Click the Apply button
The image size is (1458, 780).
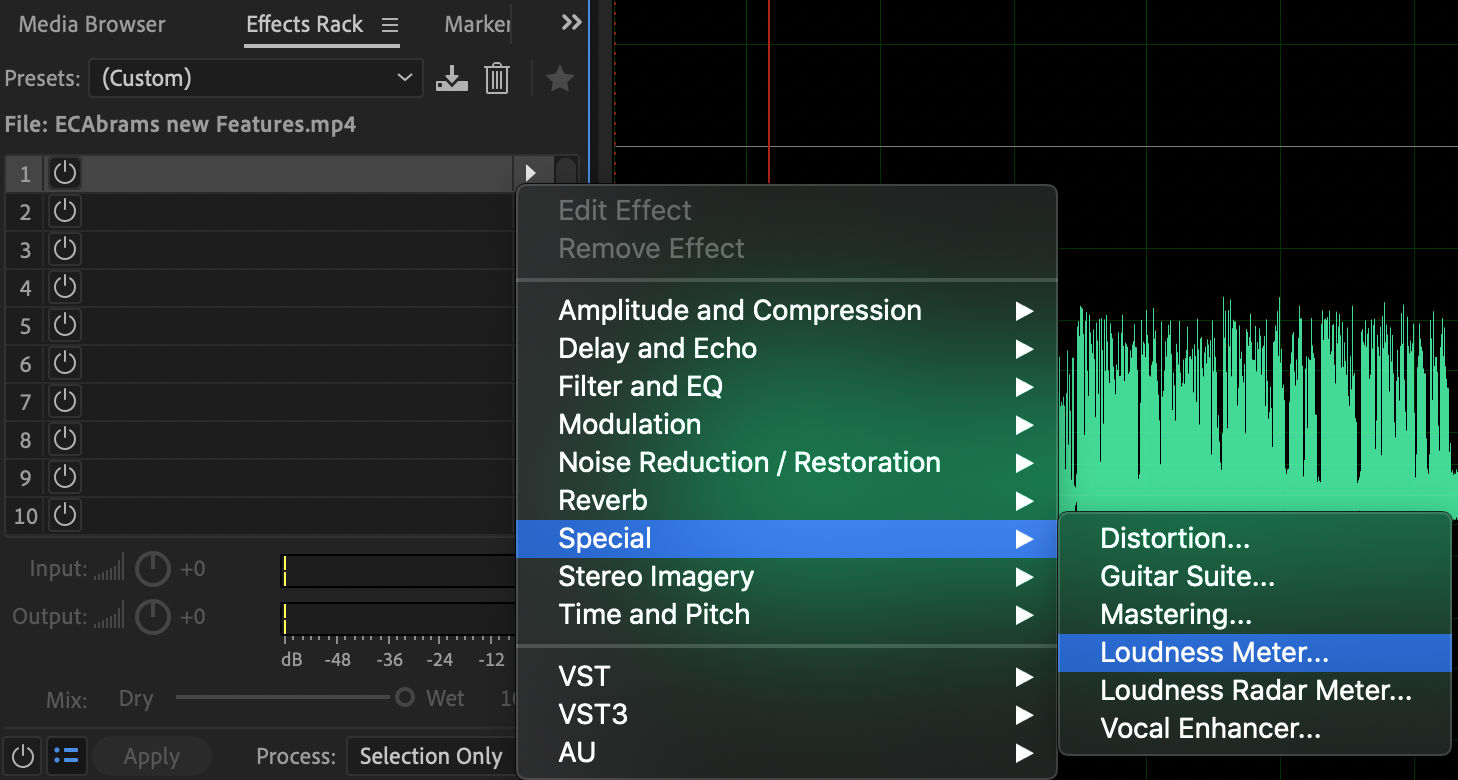[x=152, y=757]
